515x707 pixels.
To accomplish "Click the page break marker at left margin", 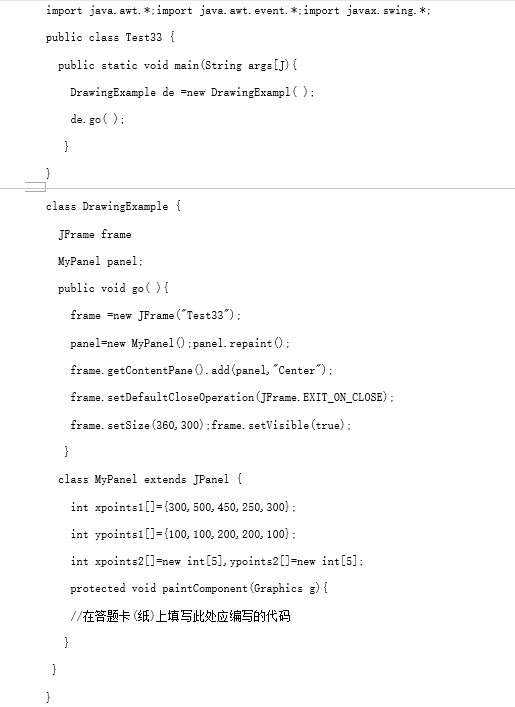I will 35,187.
